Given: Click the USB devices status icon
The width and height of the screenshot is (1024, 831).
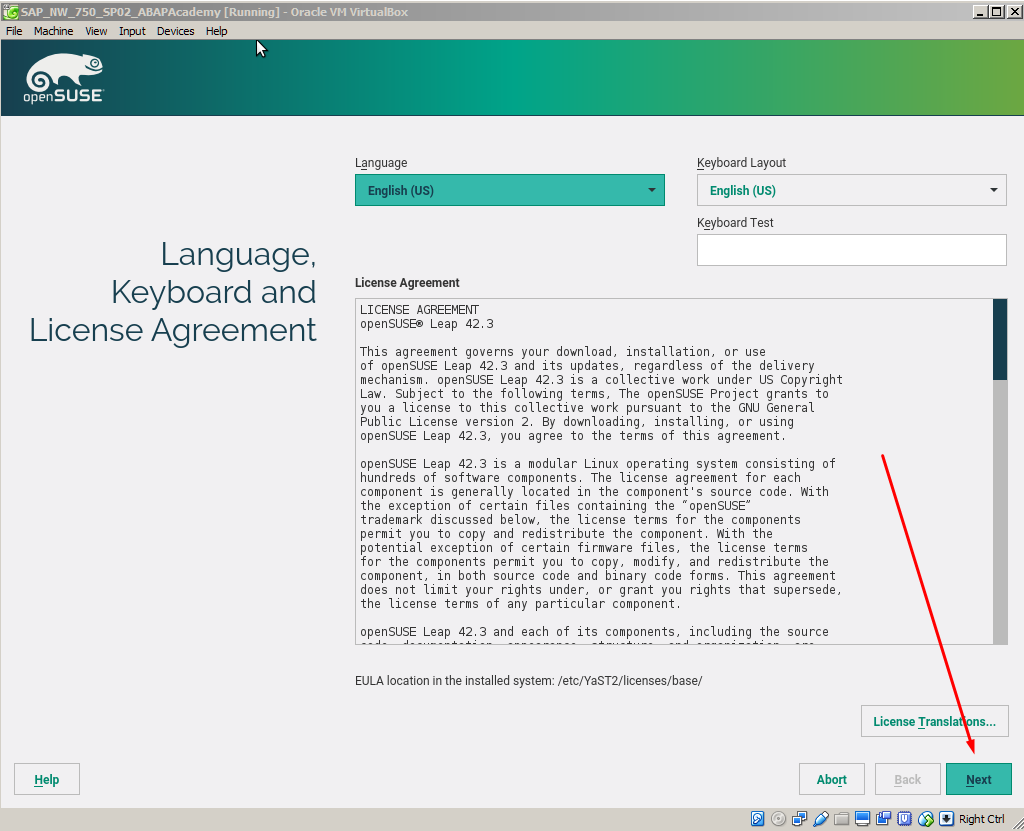Looking at the screenshot, I should point(821,819).
